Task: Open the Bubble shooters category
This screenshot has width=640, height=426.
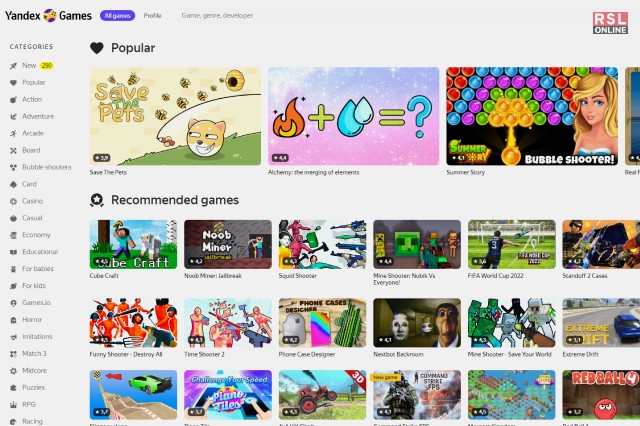Action: (47, 167)
